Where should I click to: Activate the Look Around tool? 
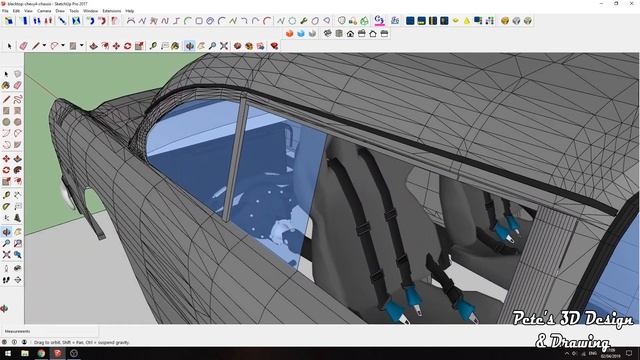tap(18, 269)
